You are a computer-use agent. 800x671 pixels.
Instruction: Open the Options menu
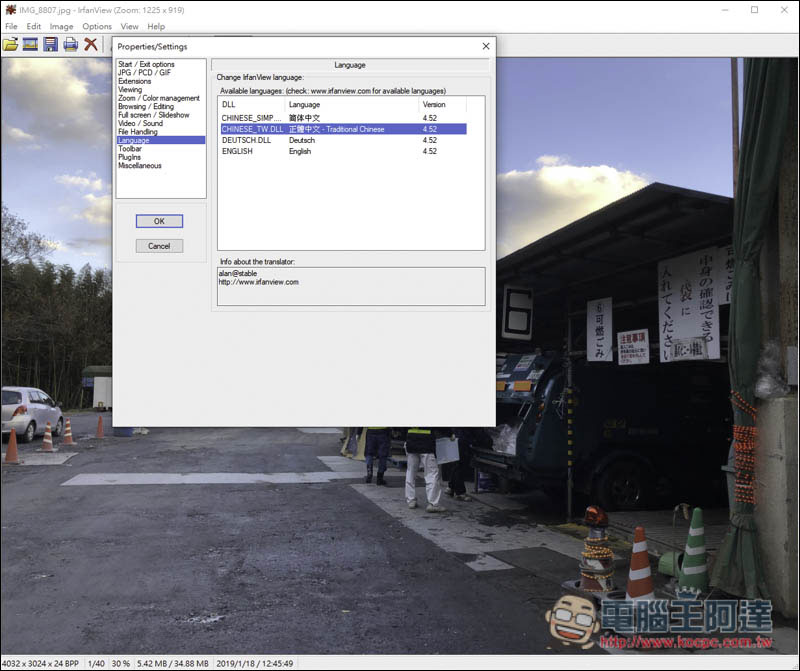(97, 26)
